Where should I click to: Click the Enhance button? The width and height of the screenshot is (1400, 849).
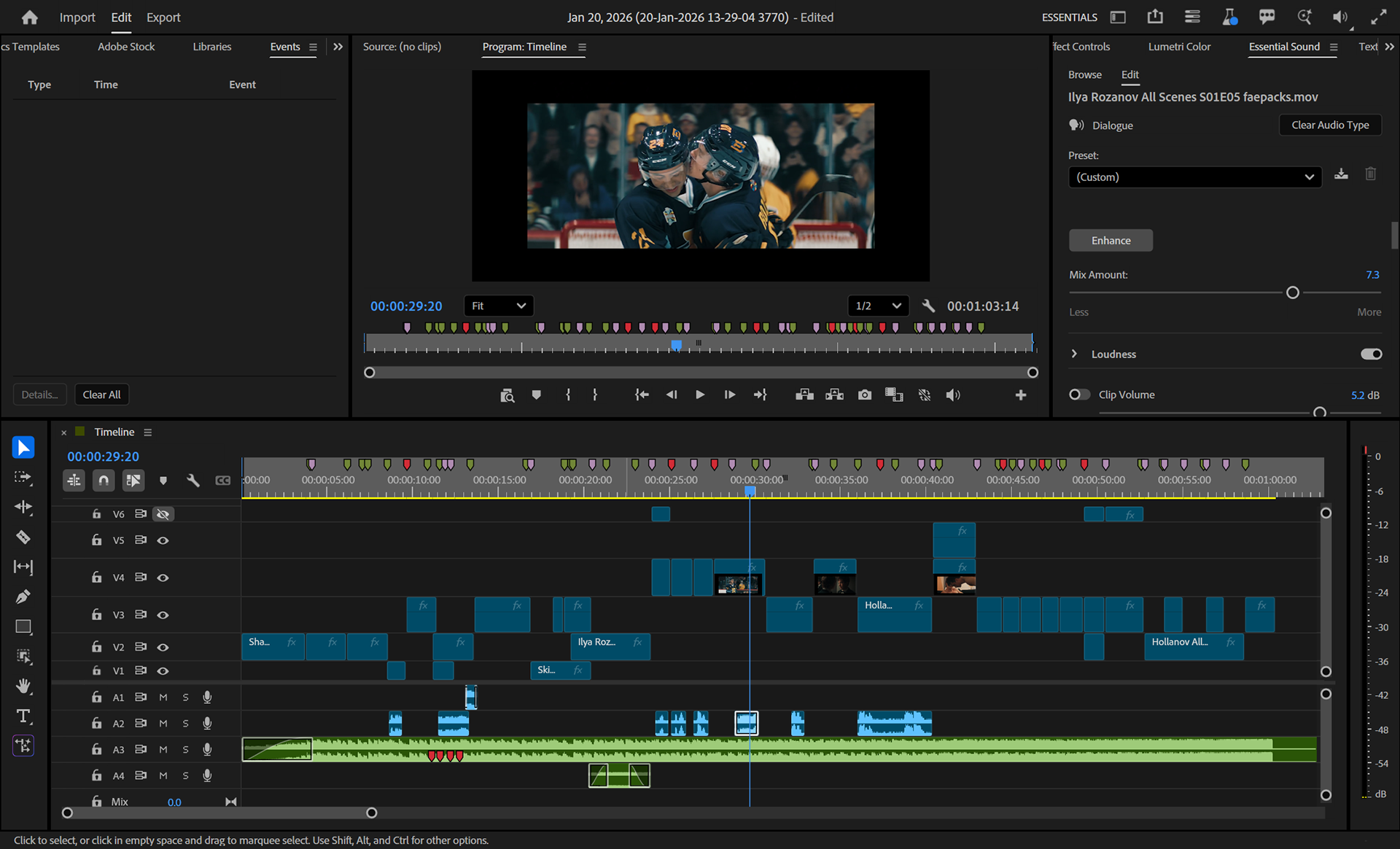(1111, 240)
